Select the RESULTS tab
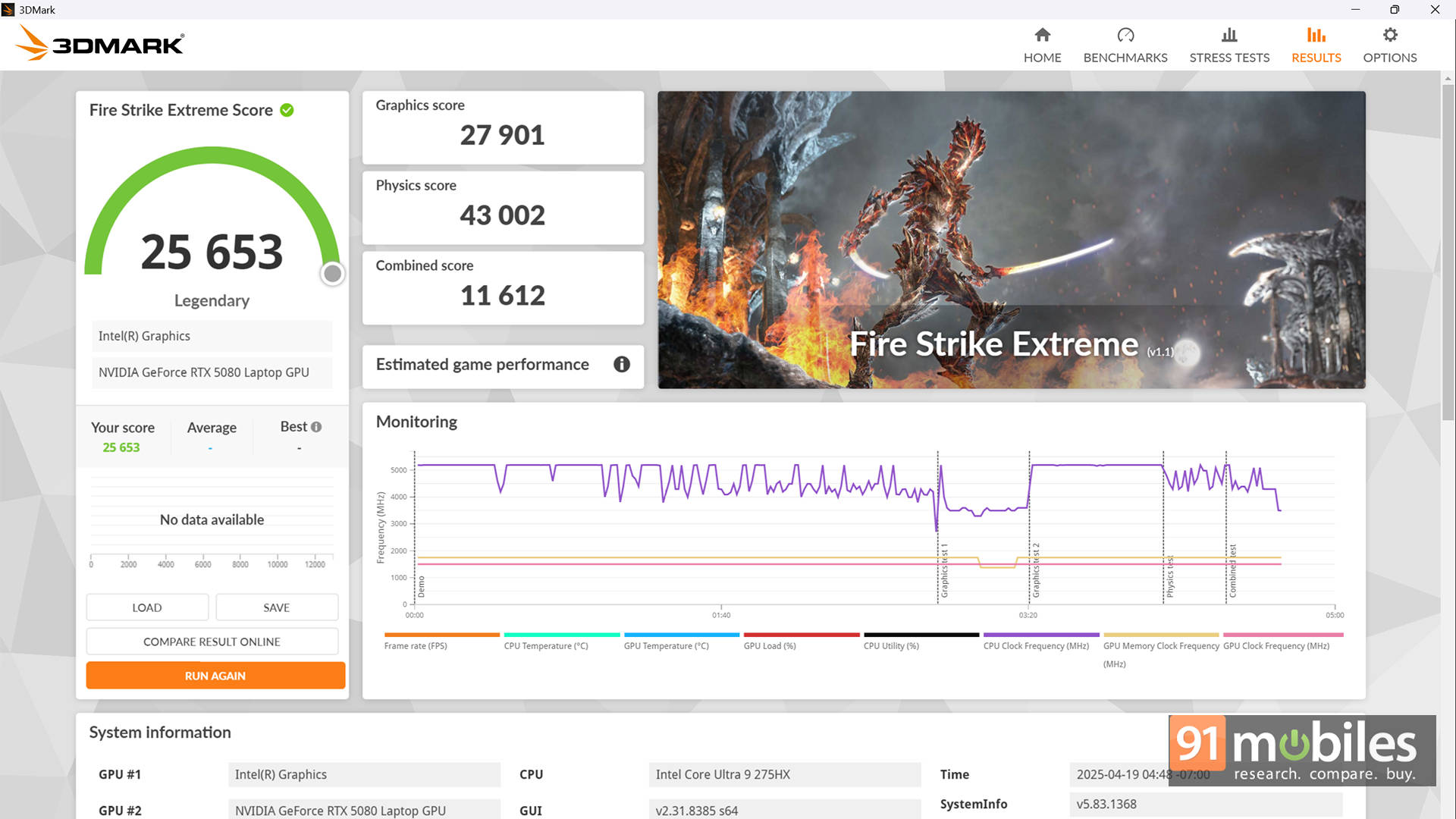 coord(1316,45)
